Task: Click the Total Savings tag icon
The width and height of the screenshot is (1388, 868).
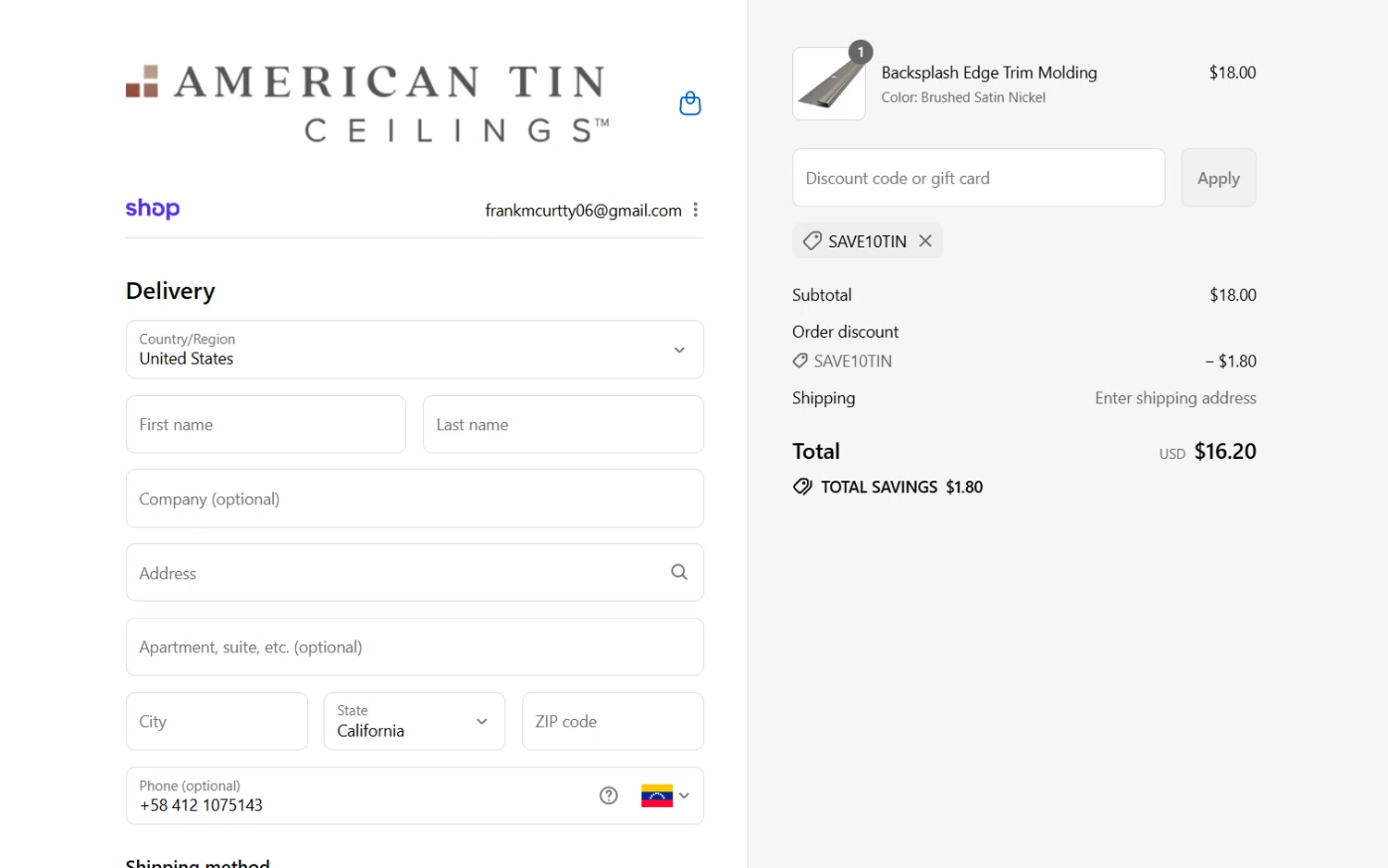Action: [x=802, y=487]
